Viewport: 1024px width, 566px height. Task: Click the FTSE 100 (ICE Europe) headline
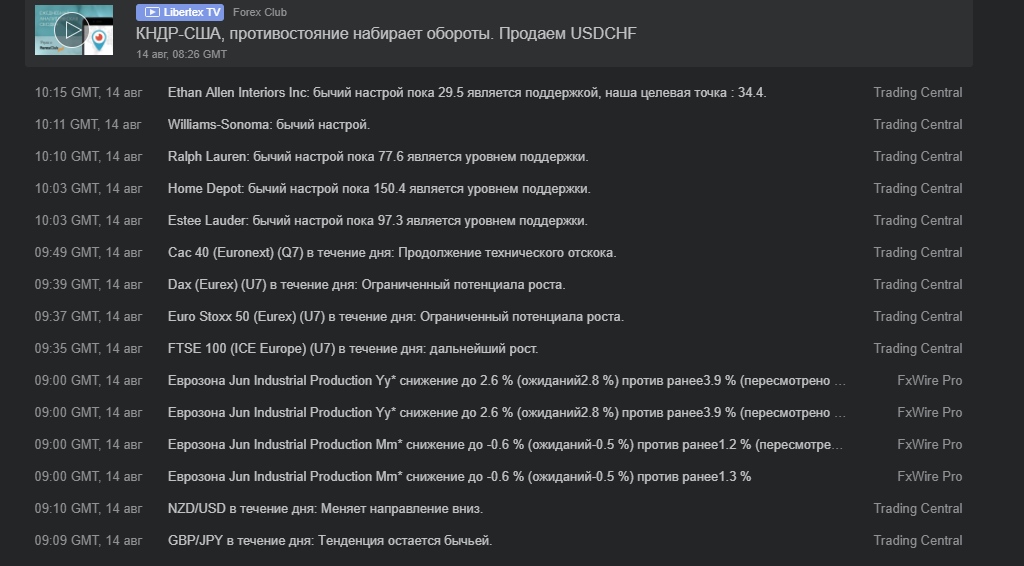353,348
